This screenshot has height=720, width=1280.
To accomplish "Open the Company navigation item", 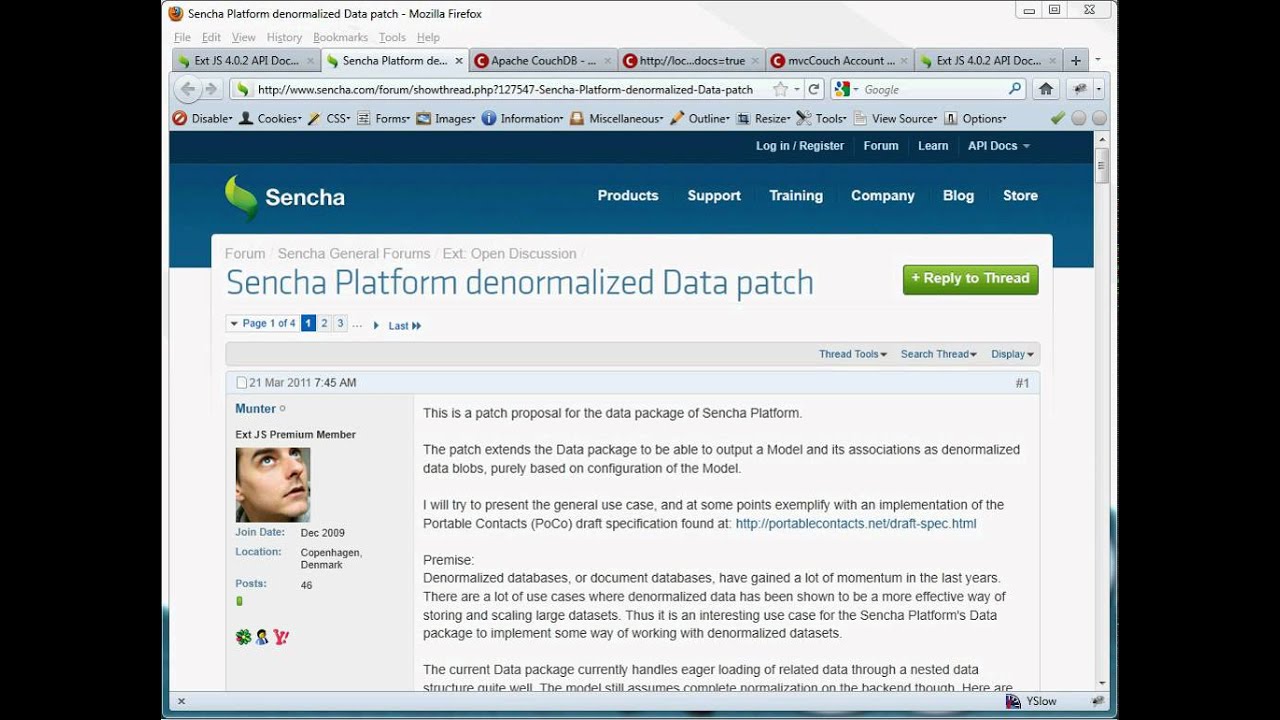I will tap(883, 196).
